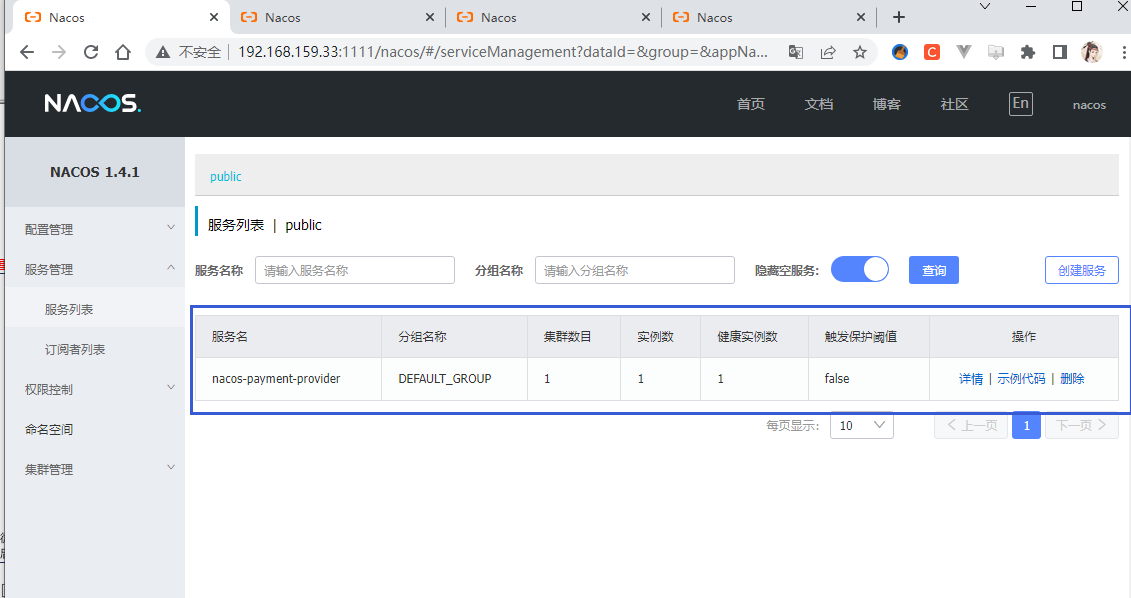Bookmark this page with star icon

coord(860,52)
